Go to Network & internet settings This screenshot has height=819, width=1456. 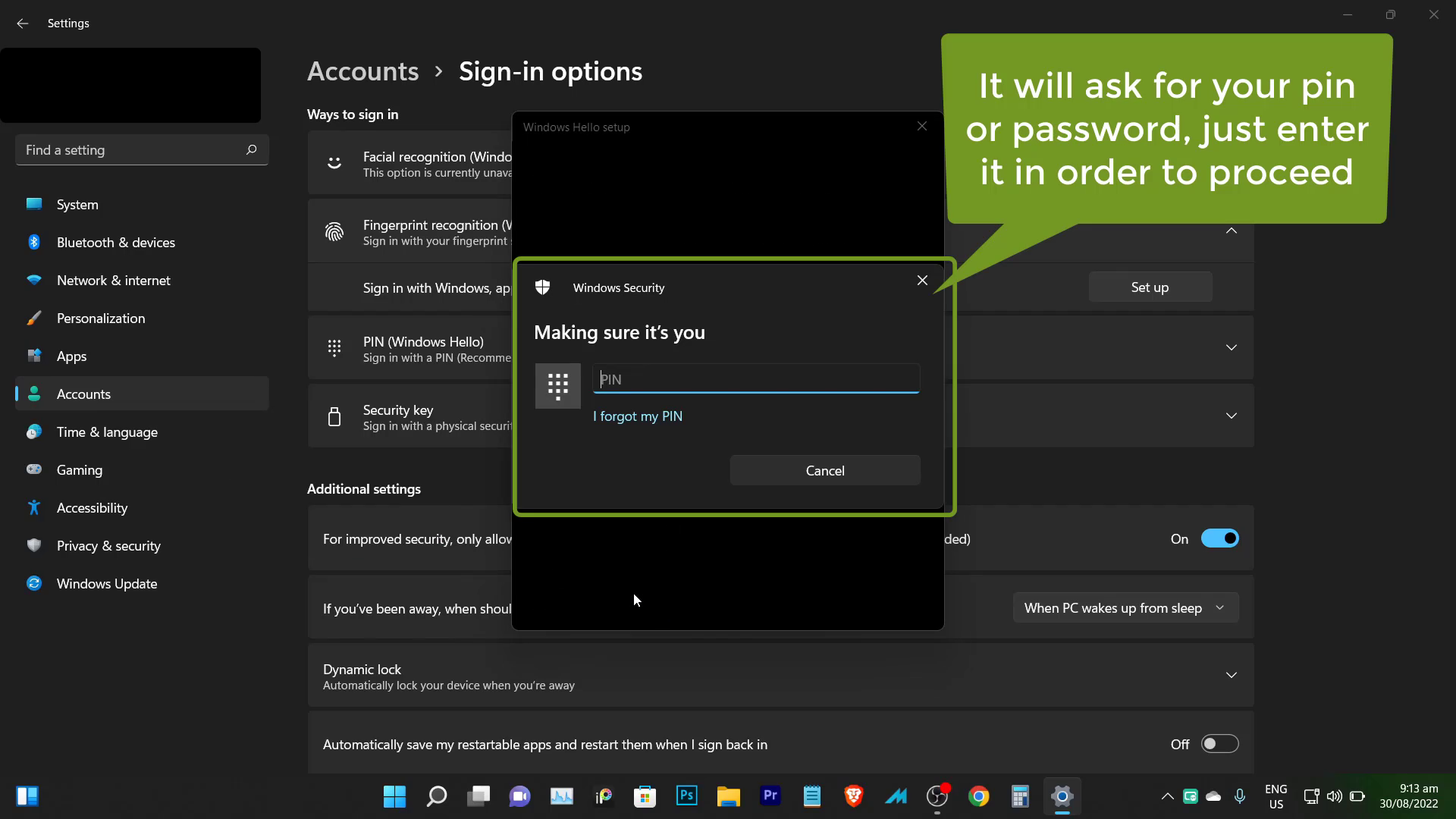[x=142, y=281]
